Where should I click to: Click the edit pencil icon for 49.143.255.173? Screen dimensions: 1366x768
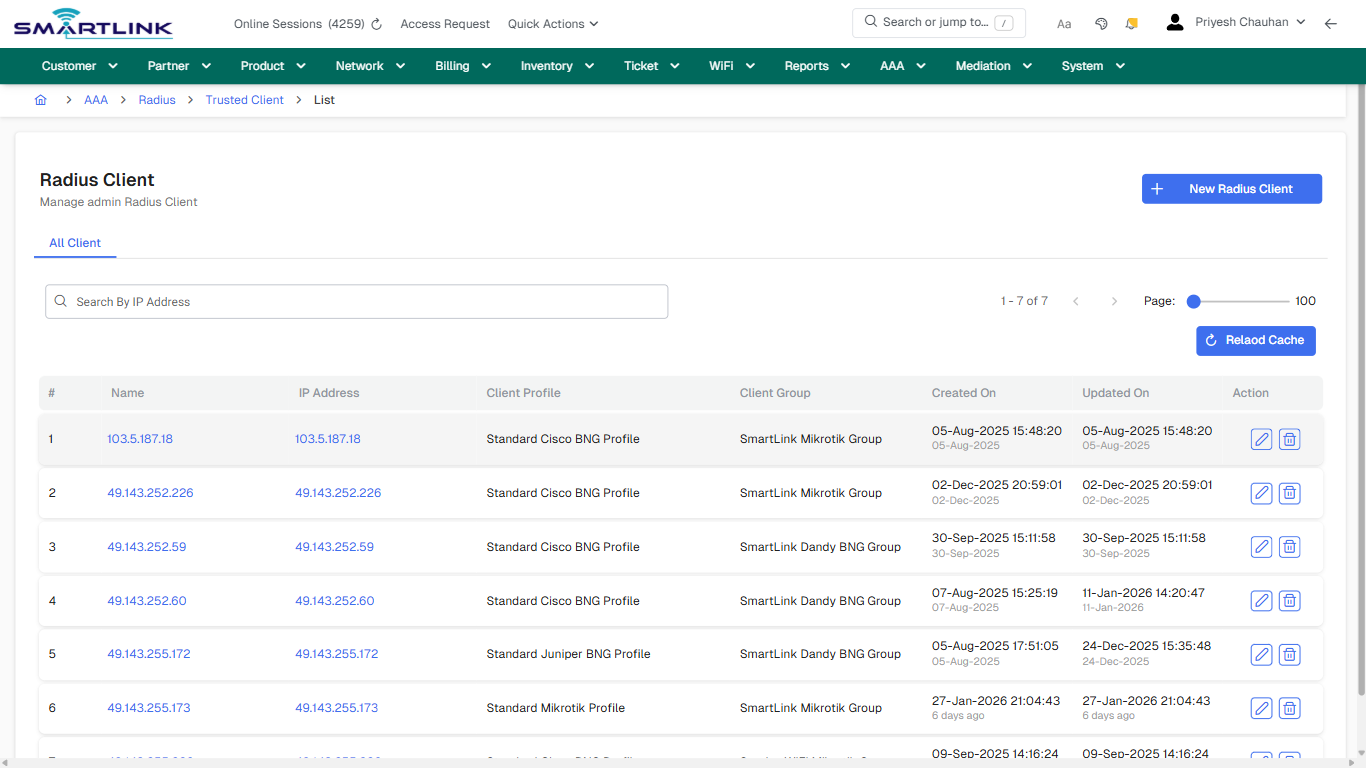pyautogui.click(x=1261, y=708)
